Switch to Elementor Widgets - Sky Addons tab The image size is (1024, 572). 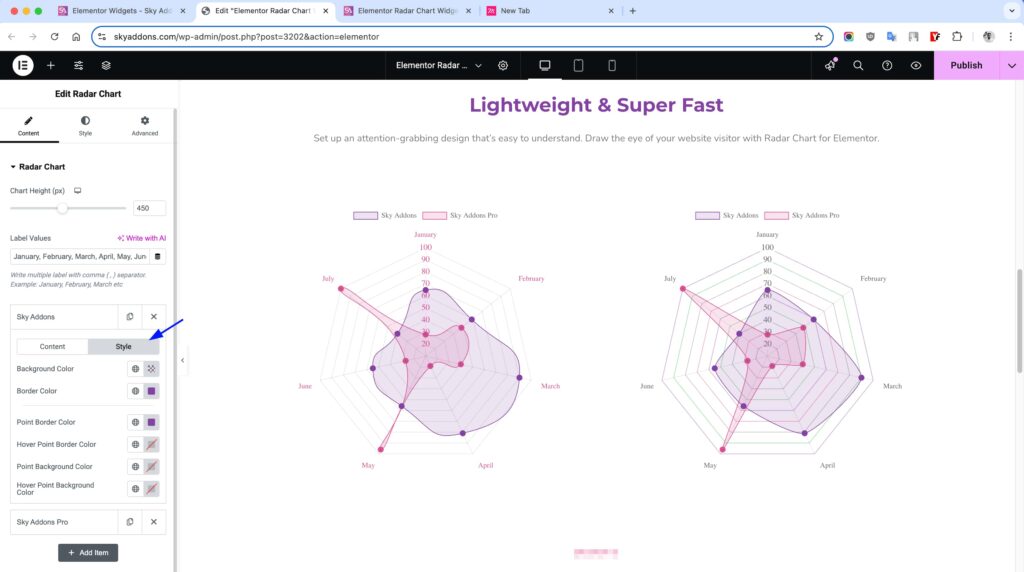click(x=121, y=11)
